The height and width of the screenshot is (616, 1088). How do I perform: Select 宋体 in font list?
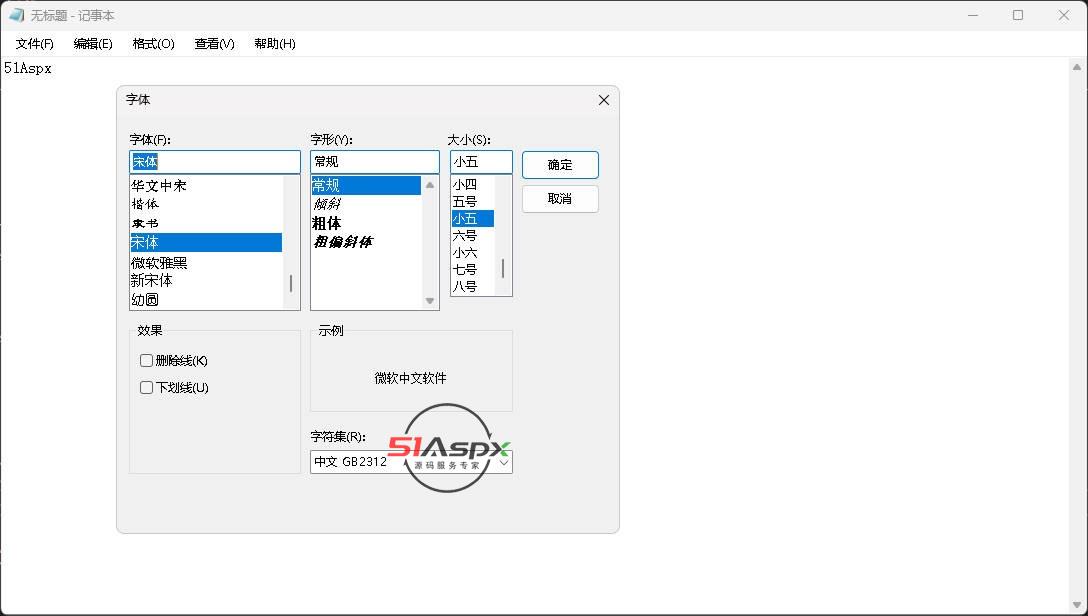206,242
